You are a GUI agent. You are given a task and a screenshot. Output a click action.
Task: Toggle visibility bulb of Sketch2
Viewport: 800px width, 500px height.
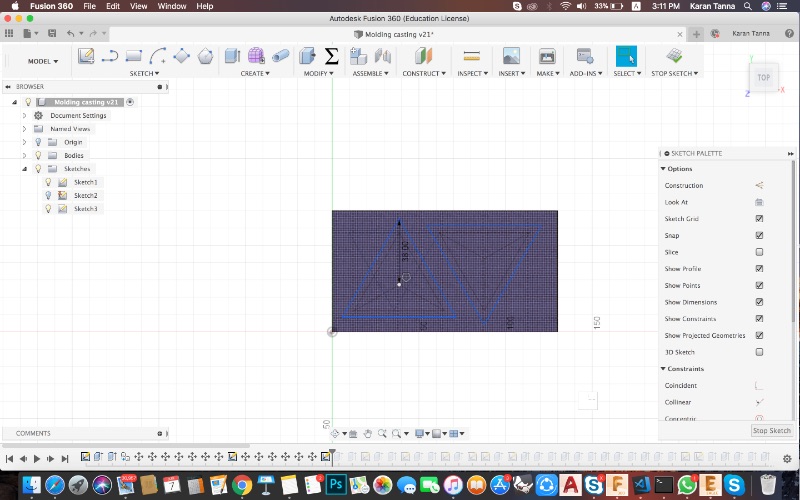(x=48, y=195)
